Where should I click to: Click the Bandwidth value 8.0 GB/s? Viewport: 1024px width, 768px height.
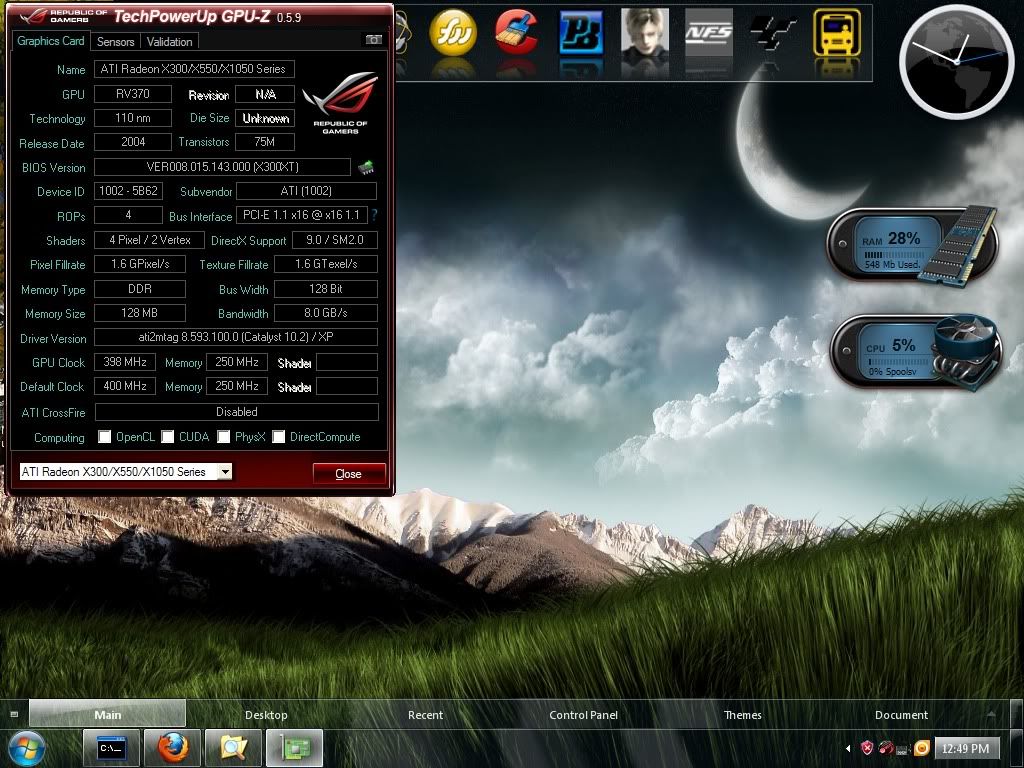(x=326, y=313)
